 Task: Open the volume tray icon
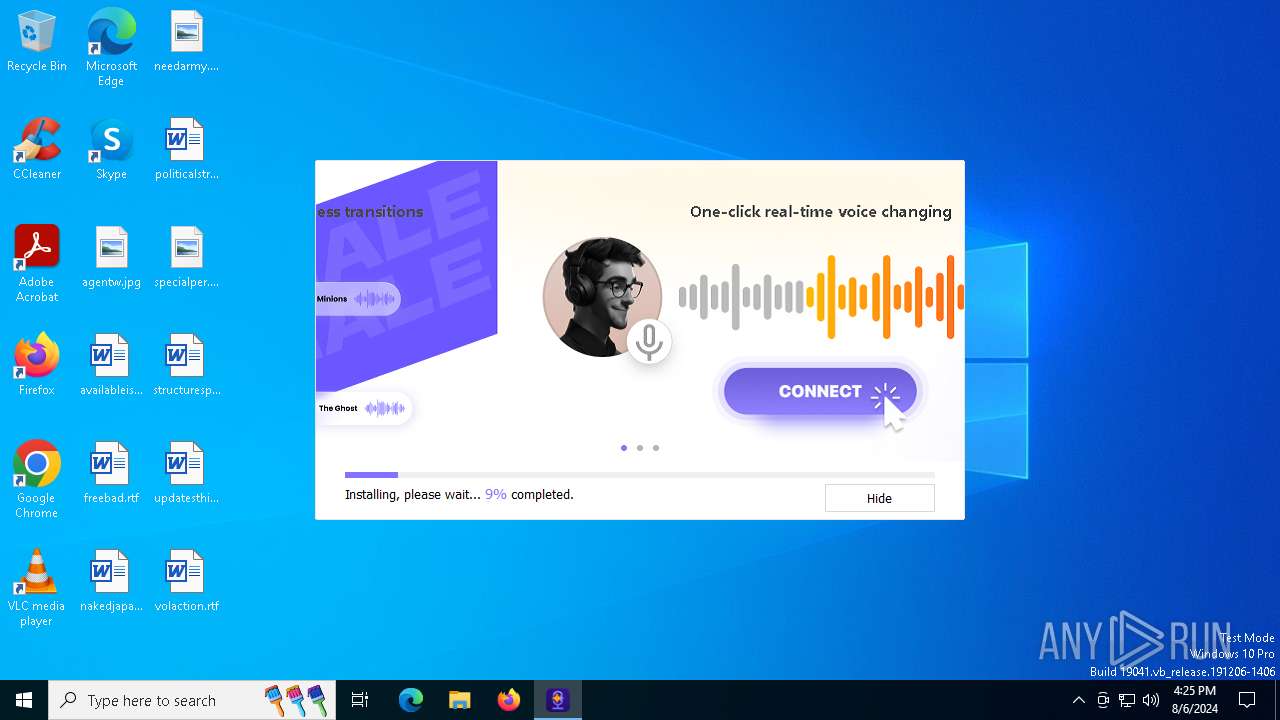click(1151, 700)
